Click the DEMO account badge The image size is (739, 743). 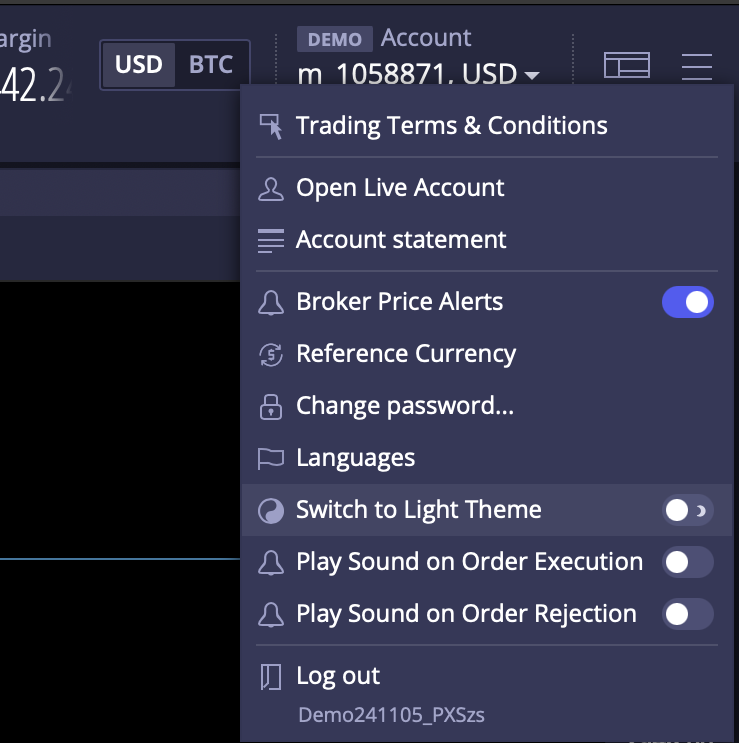[x=334, y=39]
